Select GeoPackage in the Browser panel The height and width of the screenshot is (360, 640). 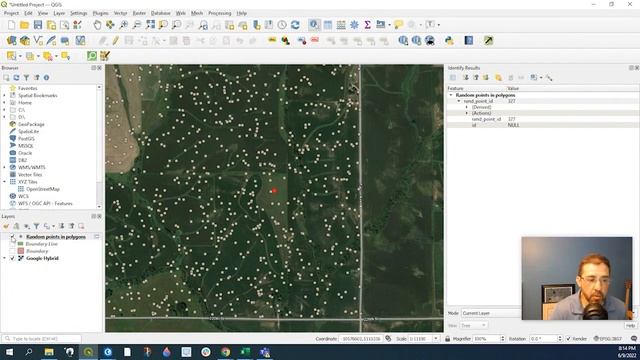point(31,124)
